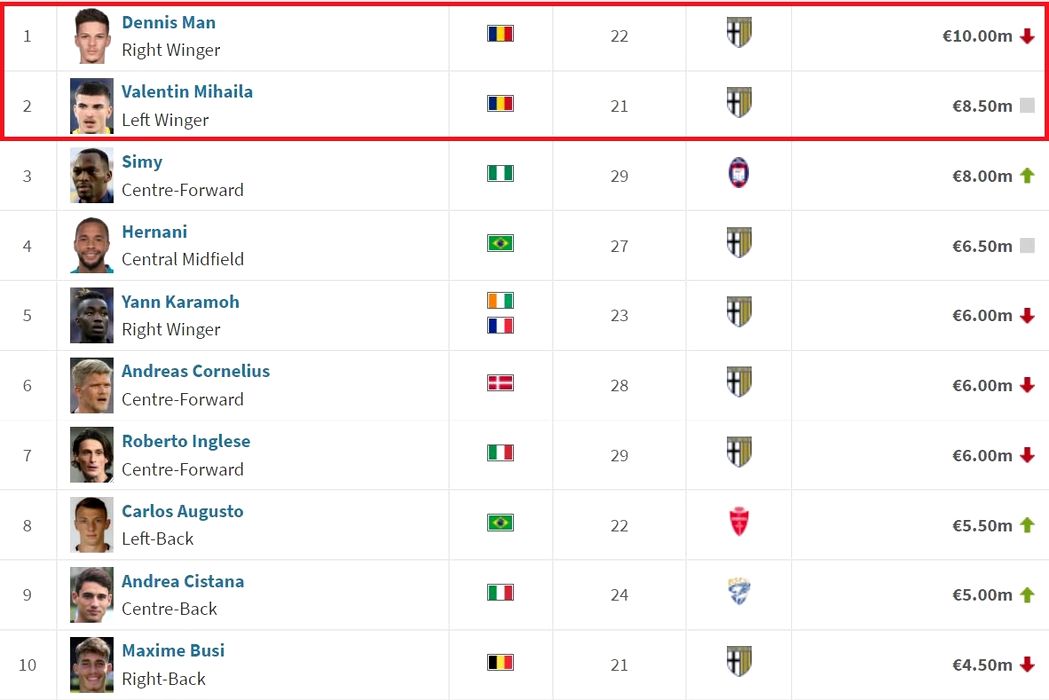Select the French flag in Yann Karamoh's row
Image resolution: width=1049 pixels, height=700 pixels.
[x=500, y=325]
